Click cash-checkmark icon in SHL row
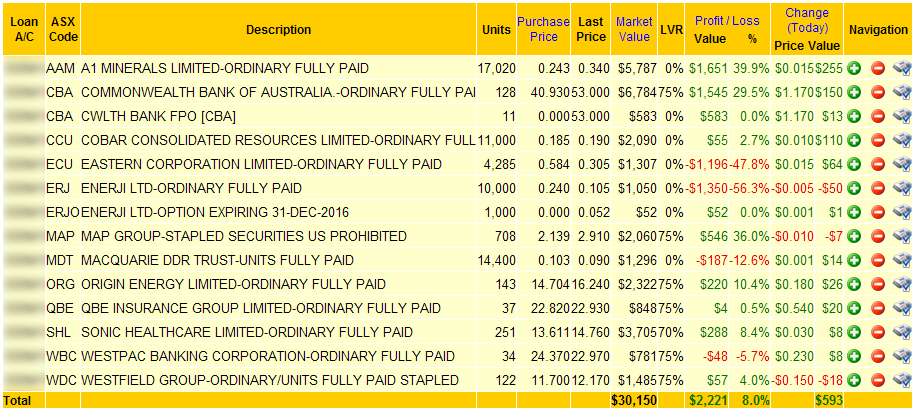Screen dimensions: 915x411 click(902, 332)
